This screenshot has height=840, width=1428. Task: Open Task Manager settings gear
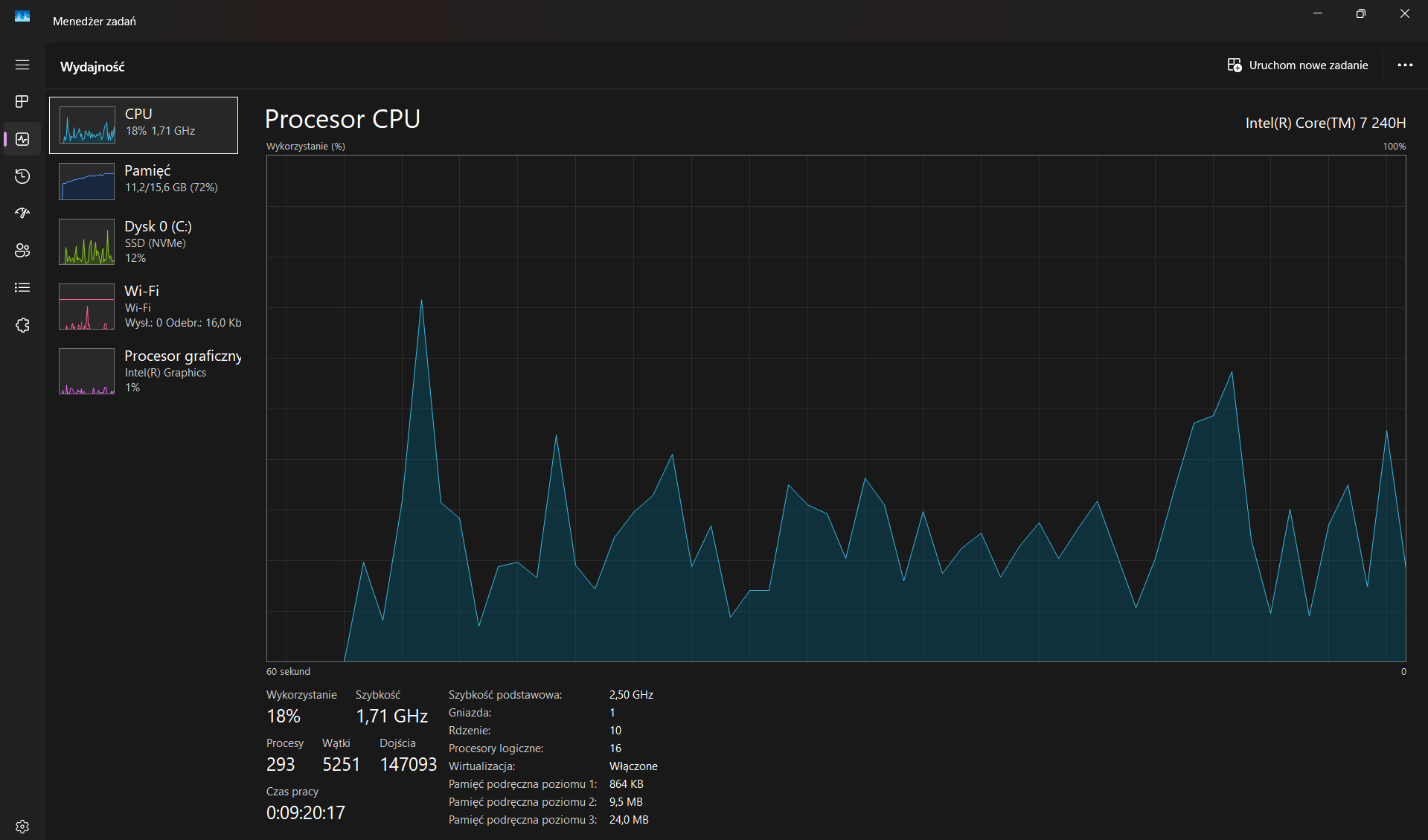point(22,827)
